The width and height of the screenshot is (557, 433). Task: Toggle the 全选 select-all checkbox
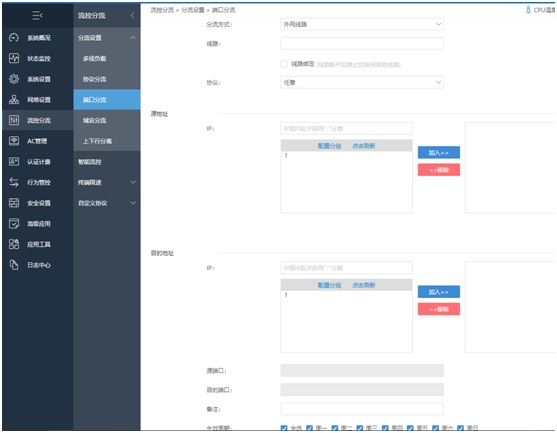(x=284, y=428)
